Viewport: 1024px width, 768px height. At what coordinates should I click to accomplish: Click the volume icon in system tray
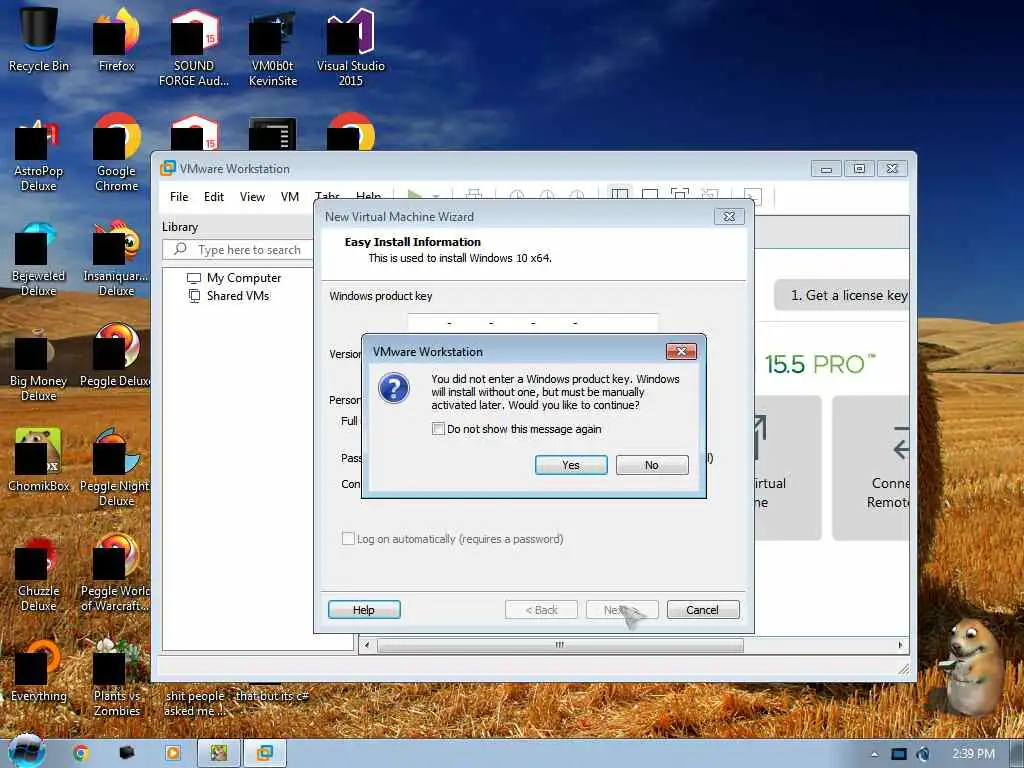point(923,754)
